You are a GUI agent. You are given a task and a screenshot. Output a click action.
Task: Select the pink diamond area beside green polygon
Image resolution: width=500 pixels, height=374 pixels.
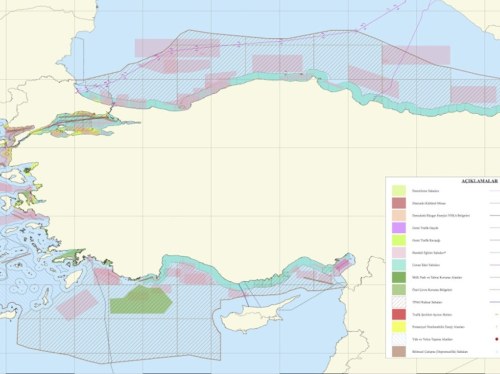[77, 304]
